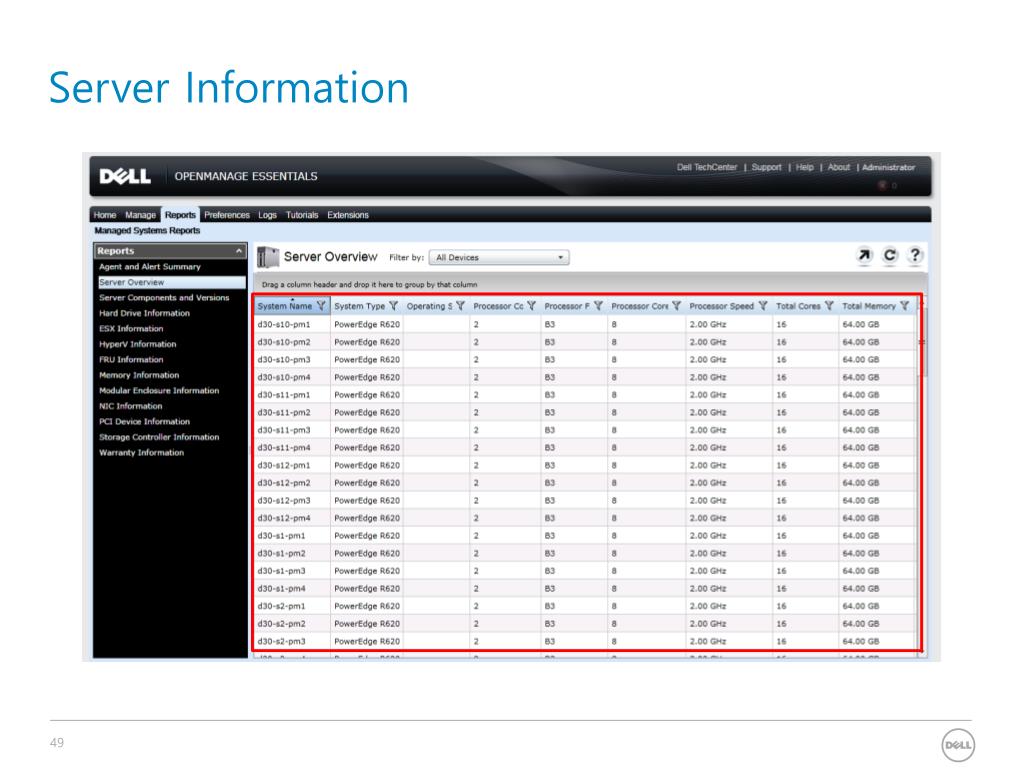Select row d30-s12-pm3
Image resolution: width=1024 pixels, height=768 pixels.
click(x=585, y=500)
